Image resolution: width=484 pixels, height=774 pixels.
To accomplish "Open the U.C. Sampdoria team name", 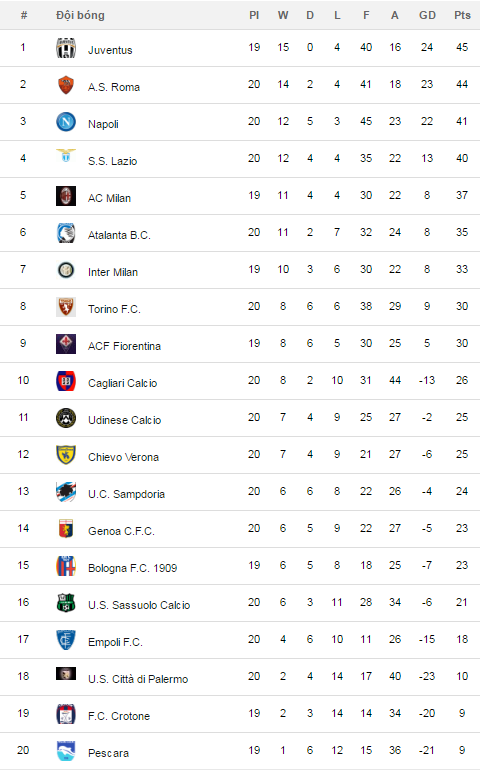I will coord(126,494).
